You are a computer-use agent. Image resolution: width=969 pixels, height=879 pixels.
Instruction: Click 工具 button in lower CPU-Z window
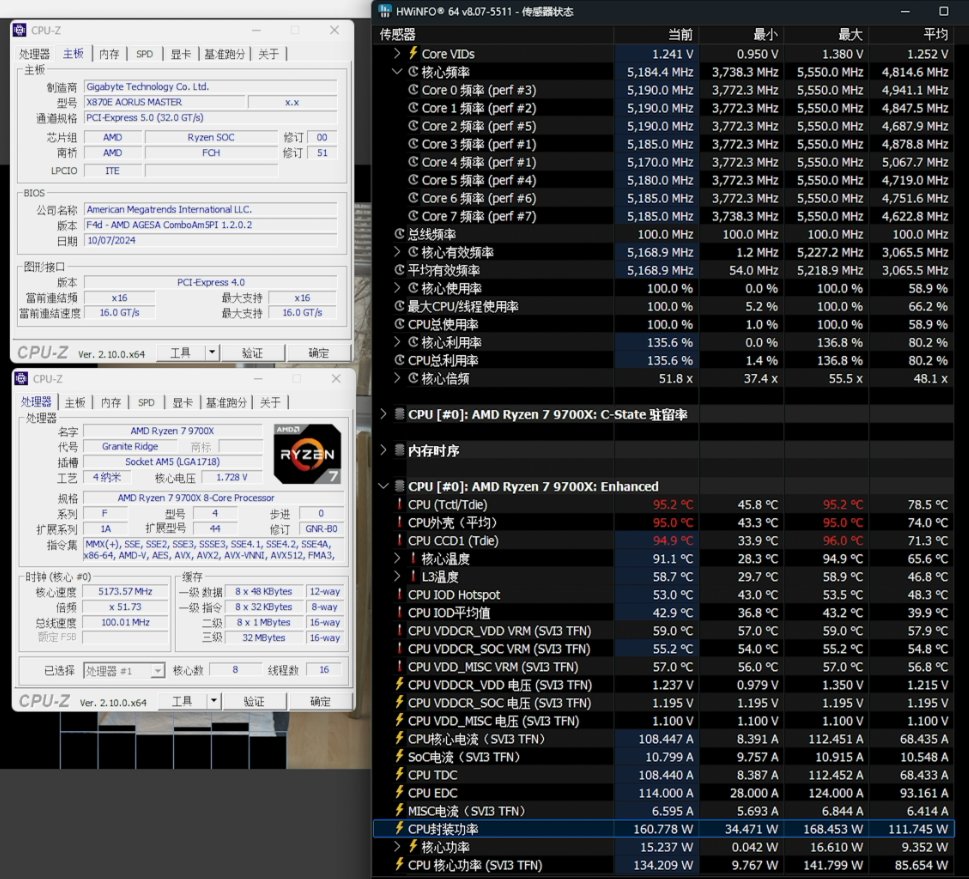click(182, 702)
